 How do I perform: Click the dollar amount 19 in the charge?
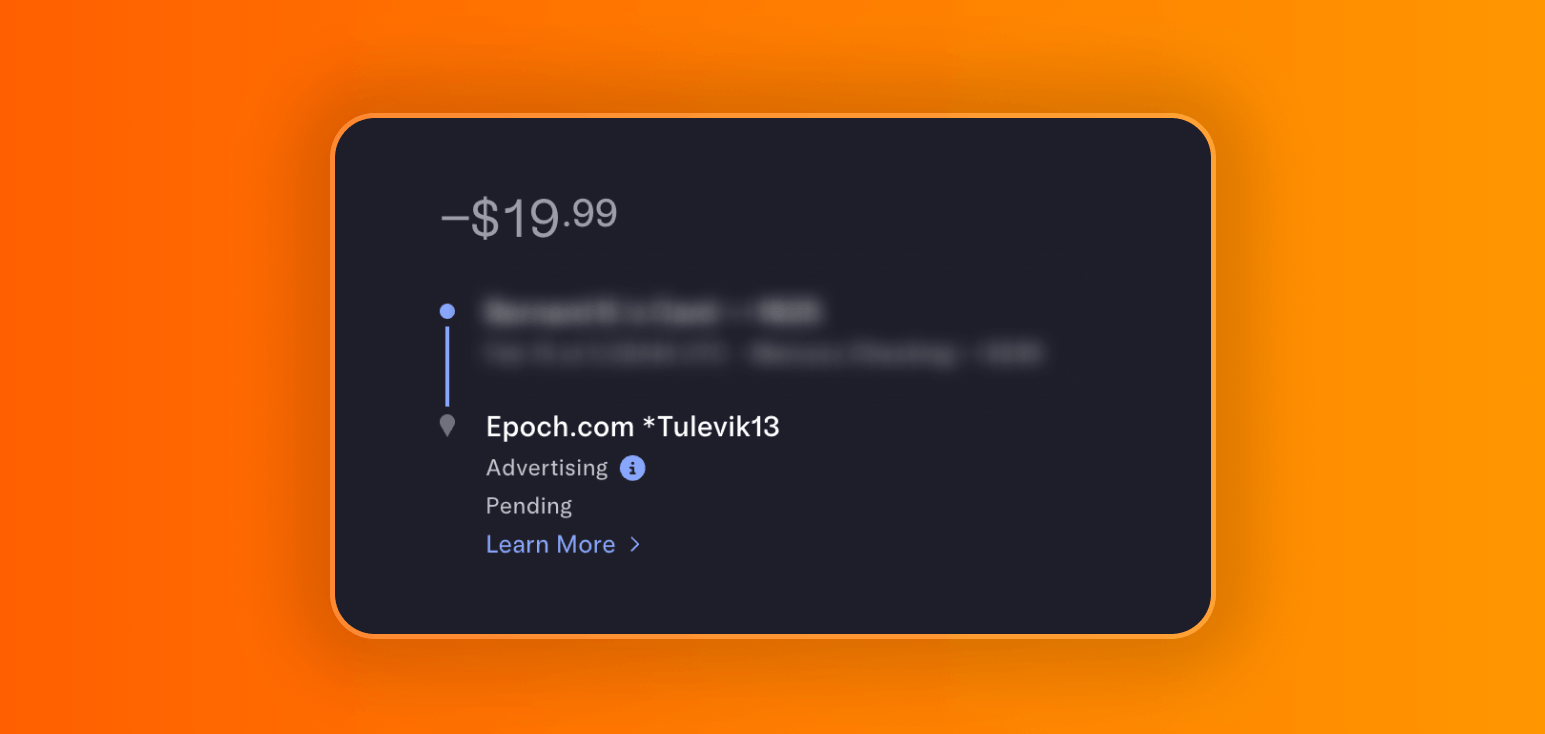pos(529,219)
